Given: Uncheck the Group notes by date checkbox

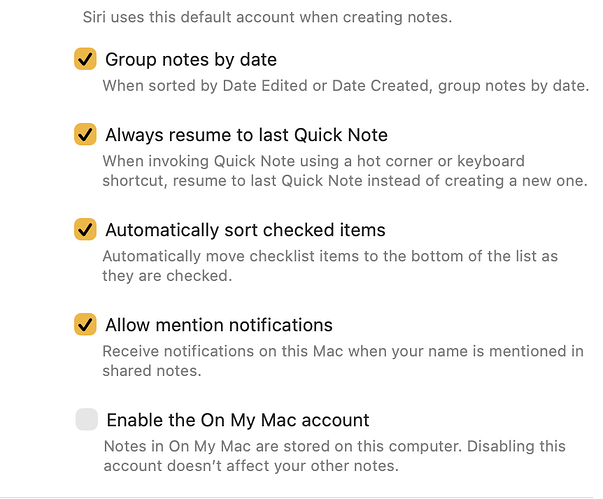Looking at the screenshot, I should coord(85,60).
